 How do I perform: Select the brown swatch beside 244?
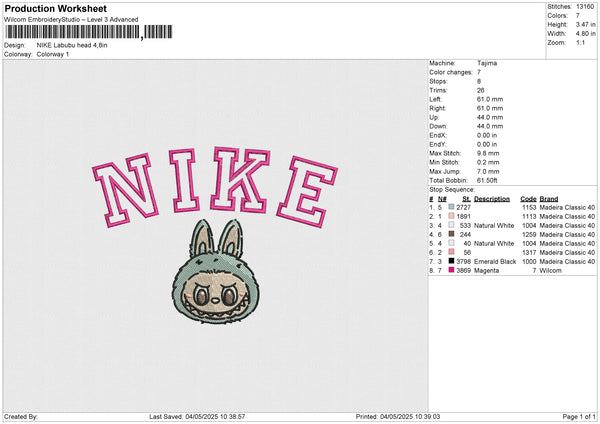coord(451,234)
